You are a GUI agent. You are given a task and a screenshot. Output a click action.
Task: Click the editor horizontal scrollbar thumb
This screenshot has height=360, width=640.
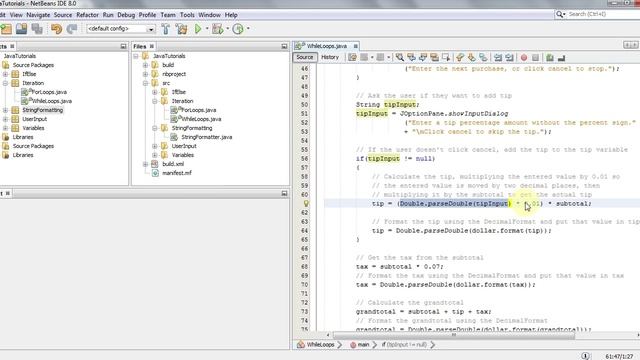454,335
